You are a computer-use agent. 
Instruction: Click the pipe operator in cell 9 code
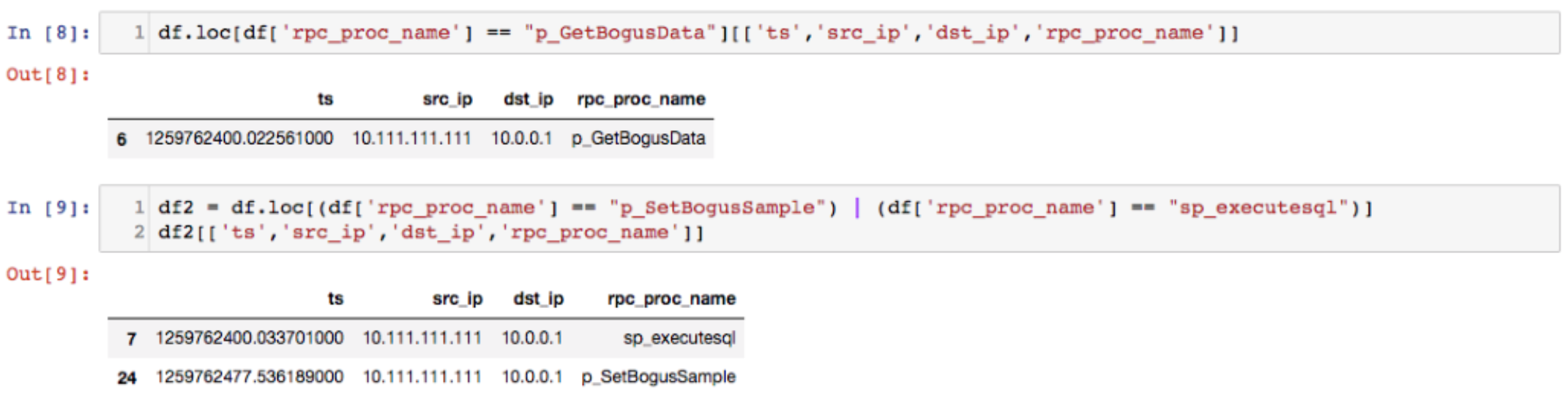coord(857,208)
